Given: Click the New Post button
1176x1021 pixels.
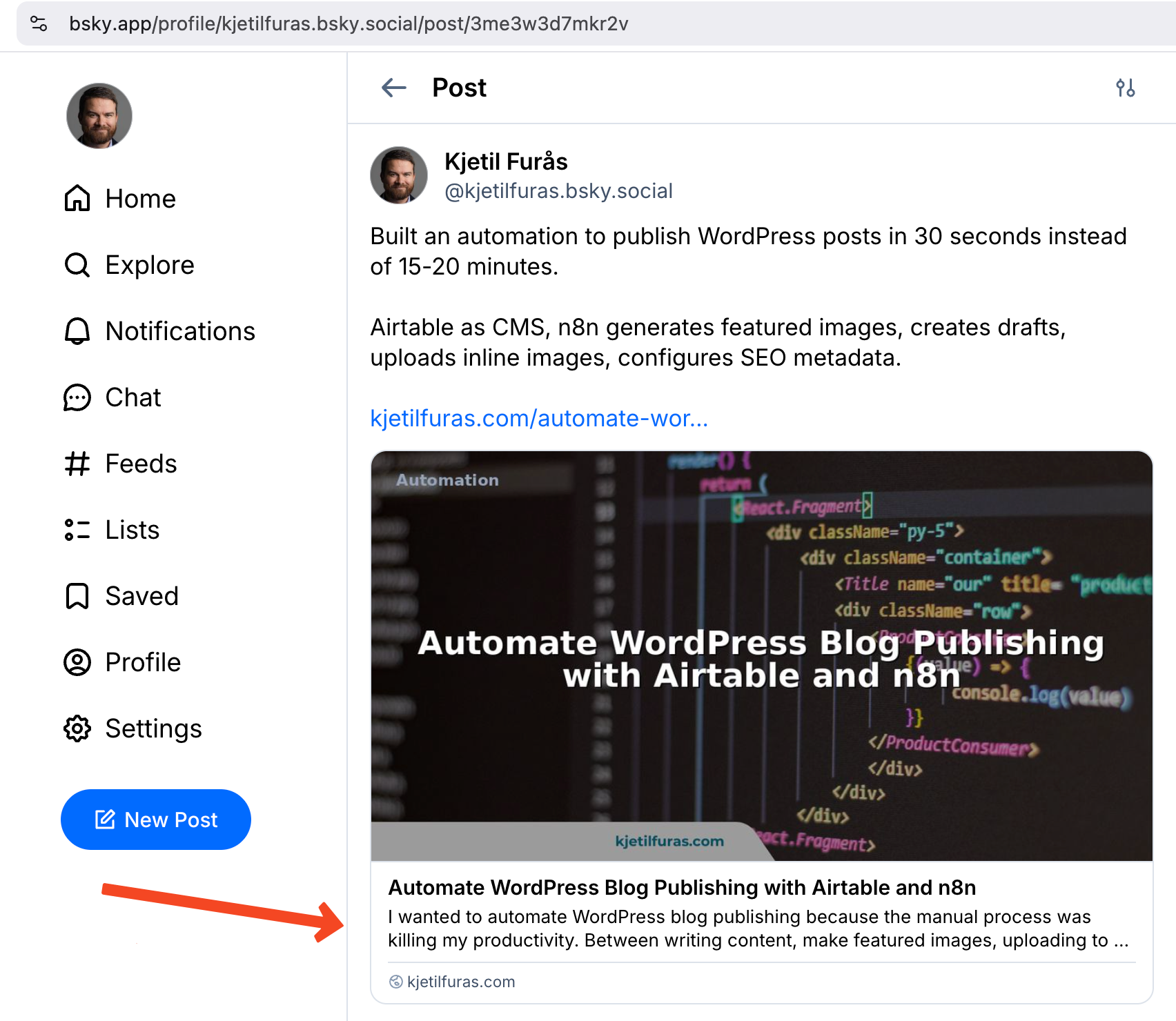Looking at the screenshot, I should click(156, 820).
